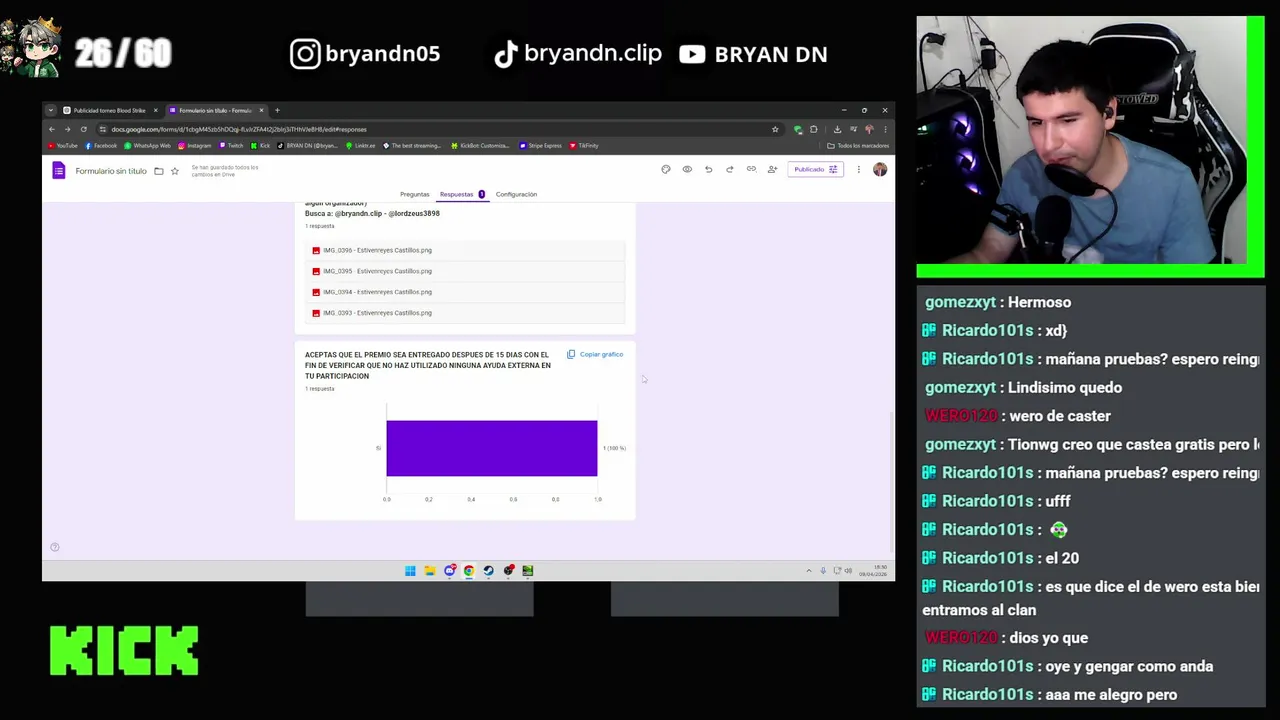Go back in the Chrome browser
The height and width of the screenshot is (720, 1280).
pyautogui.click(x=52, y=129)
